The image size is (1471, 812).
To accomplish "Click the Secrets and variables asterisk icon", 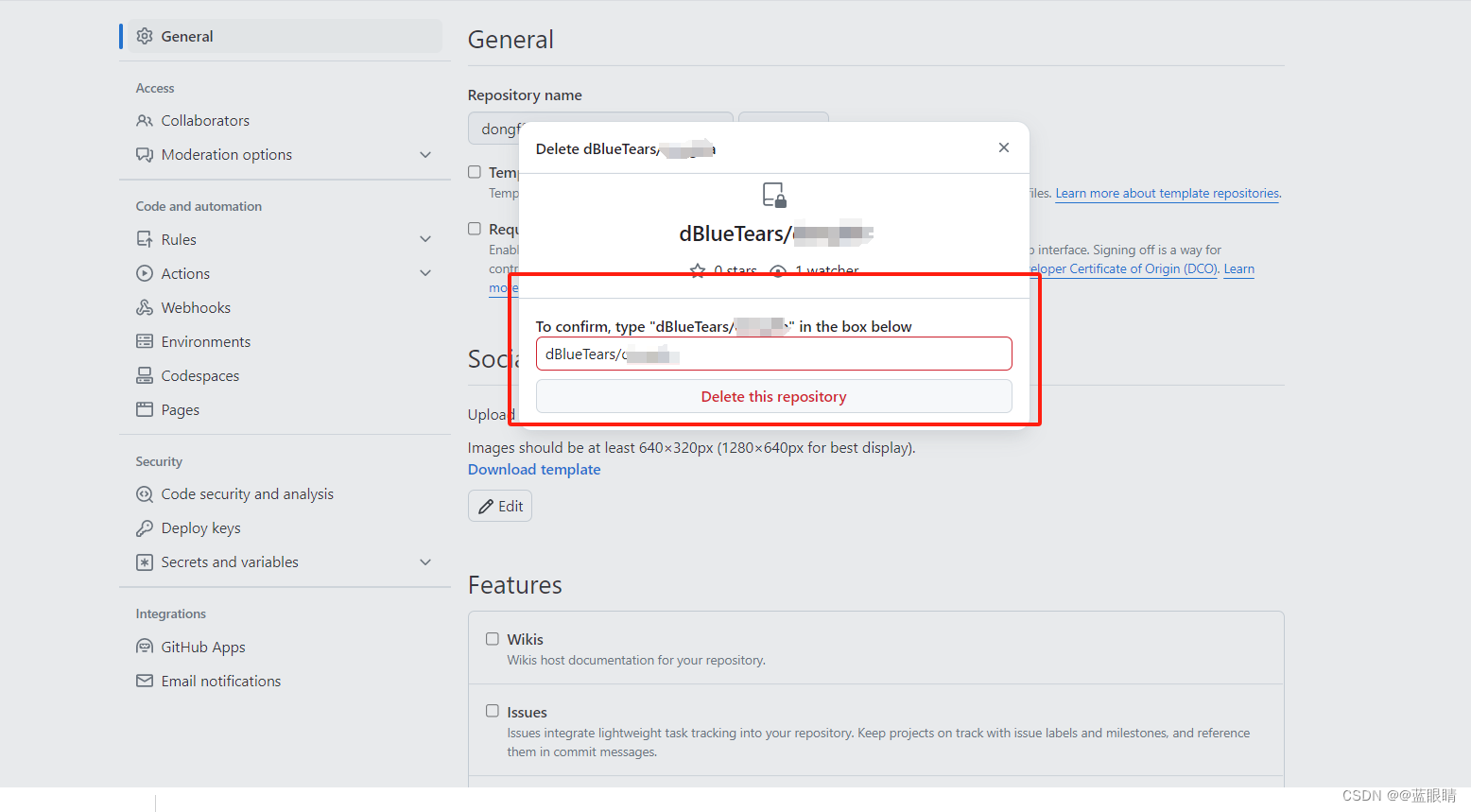I will point(145,561).
